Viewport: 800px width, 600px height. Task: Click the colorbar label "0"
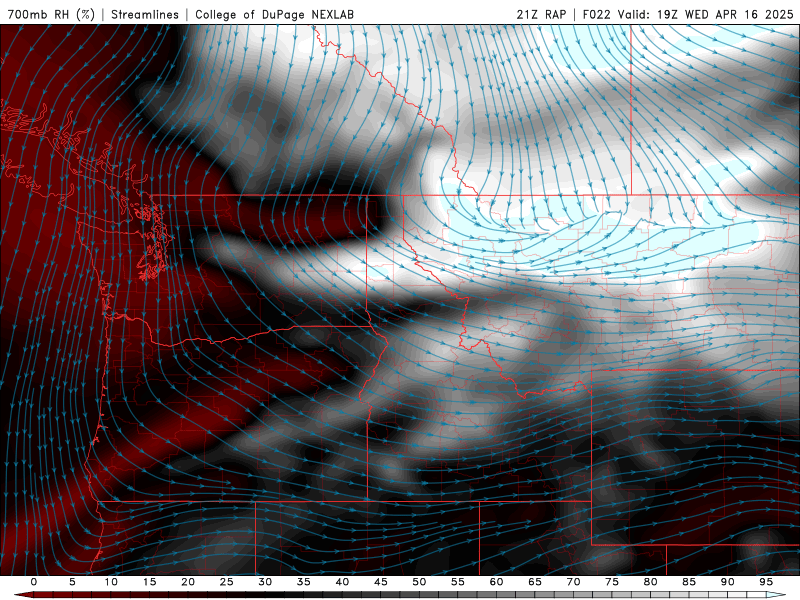pyautogui.click(x=34, y=582)
